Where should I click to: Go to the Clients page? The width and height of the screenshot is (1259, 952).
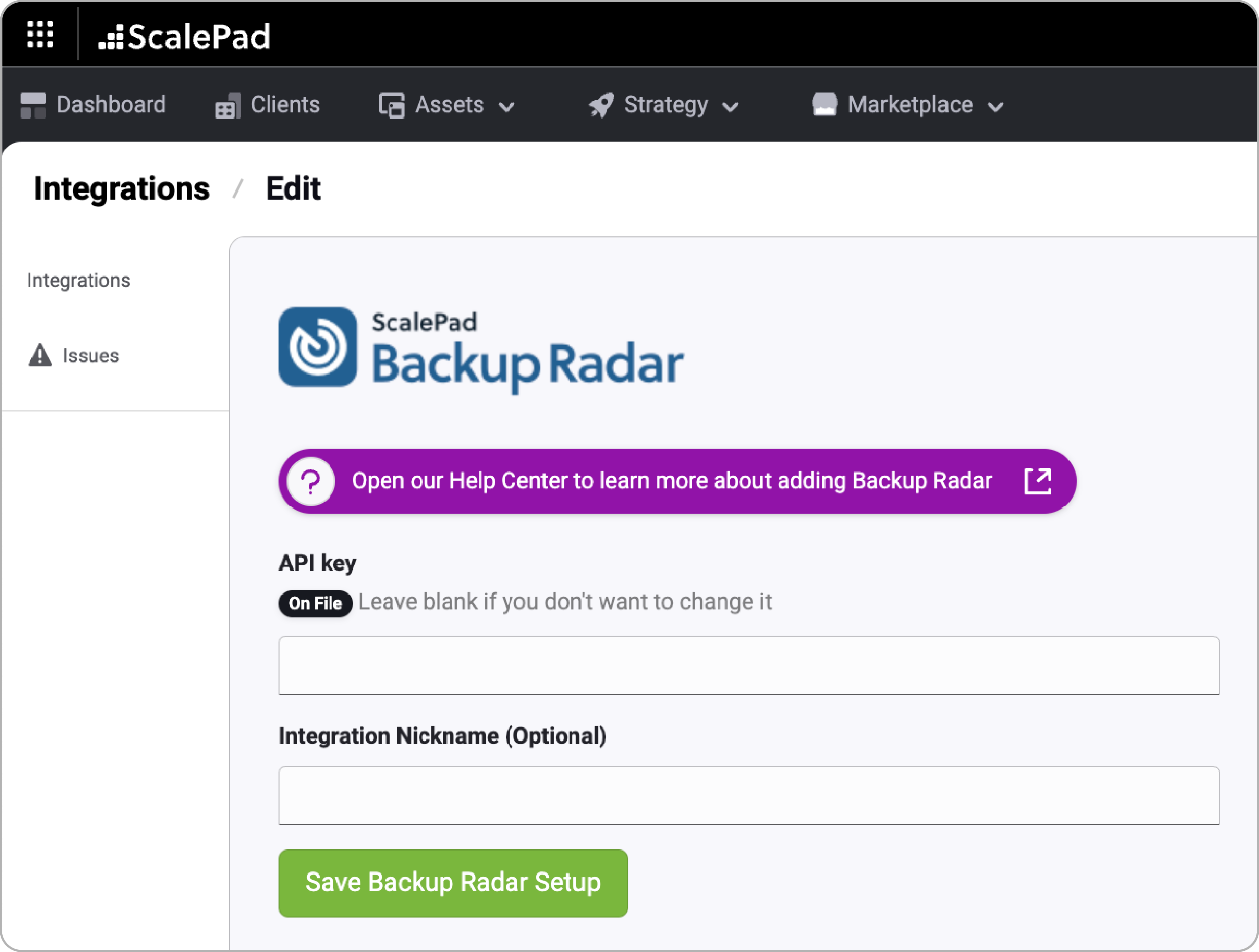point(268,105)
